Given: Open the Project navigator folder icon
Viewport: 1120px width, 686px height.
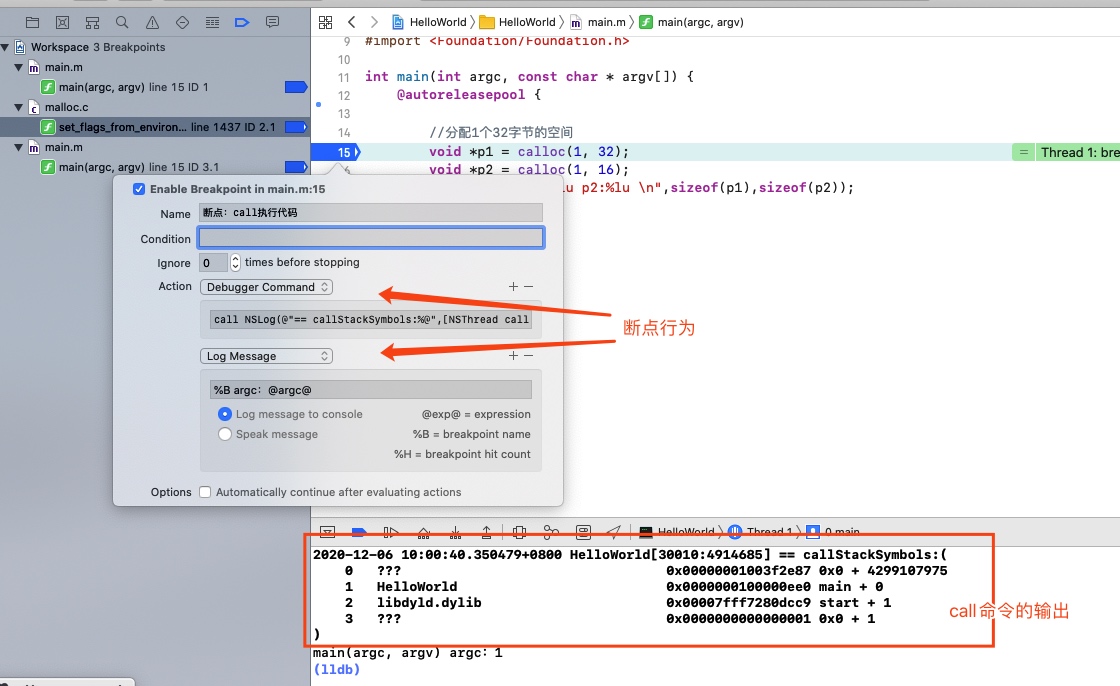Looking at the screenshot, I should 32,22.
